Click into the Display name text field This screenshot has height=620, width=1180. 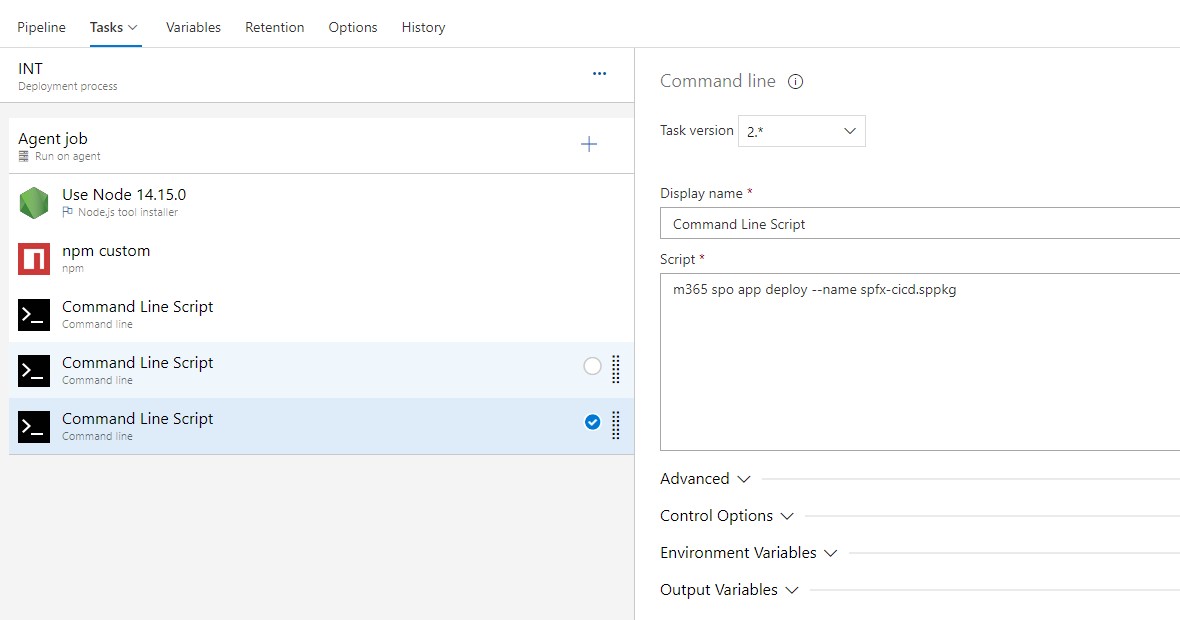click(x=920, y=224)
